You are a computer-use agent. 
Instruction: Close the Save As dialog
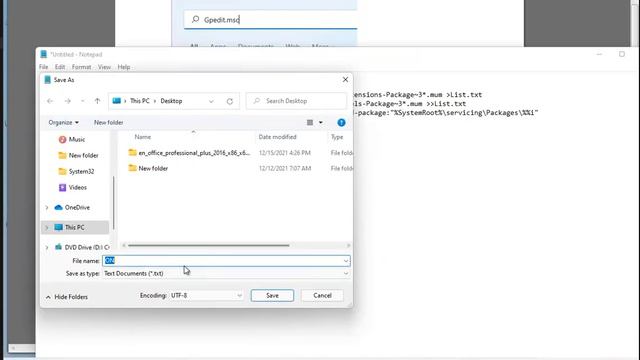pos(345,80)
